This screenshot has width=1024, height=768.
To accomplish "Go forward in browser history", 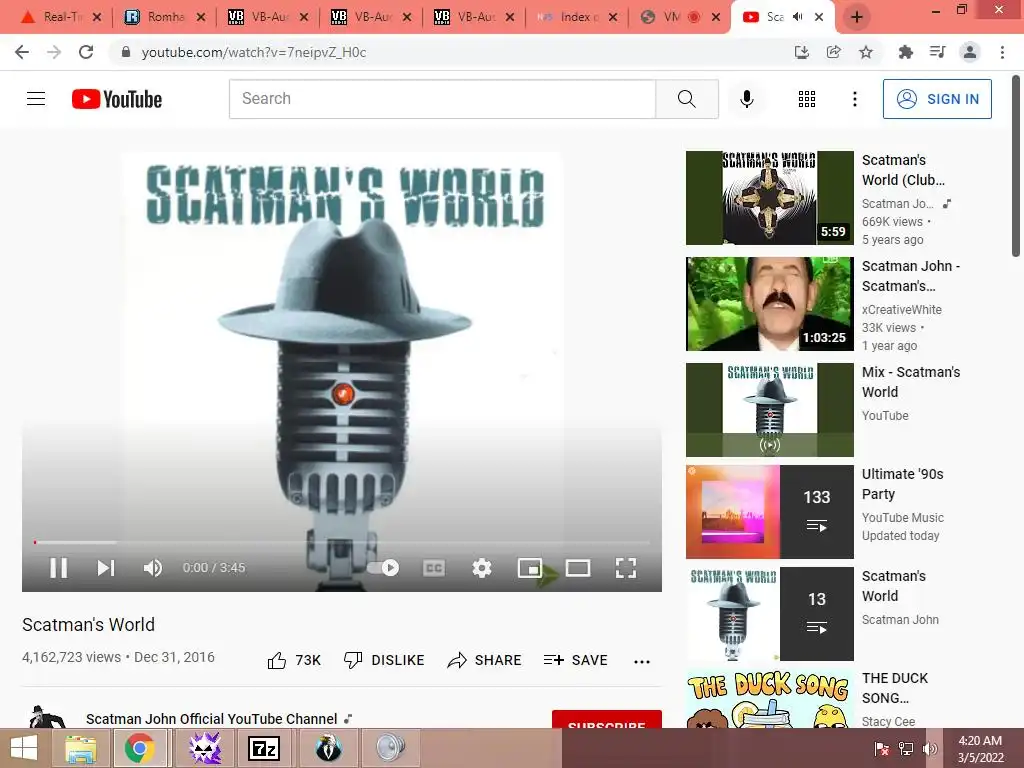I will [x=54, y=52].
